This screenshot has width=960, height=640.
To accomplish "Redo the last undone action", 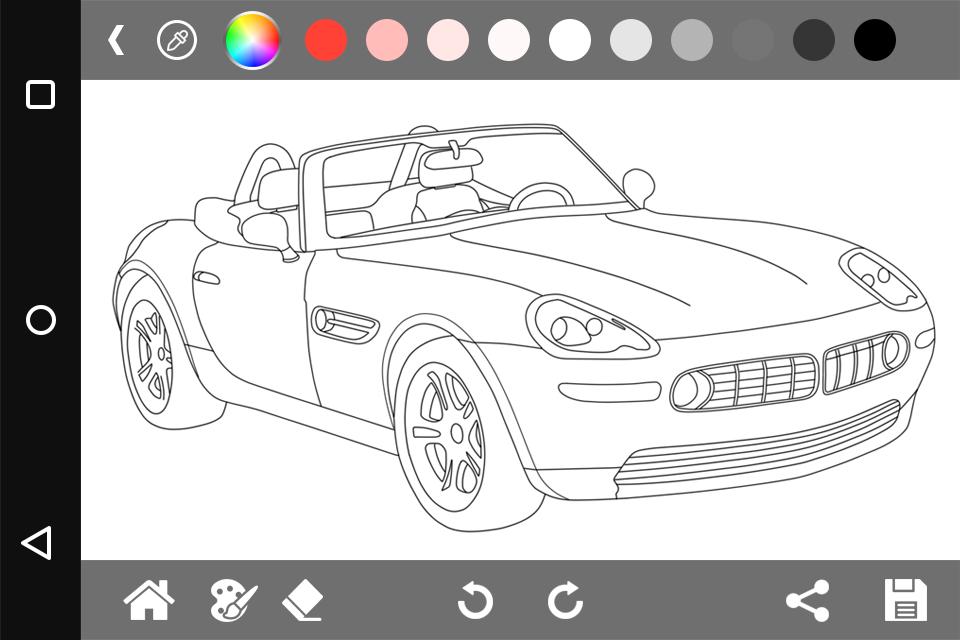I will [565, 600].
